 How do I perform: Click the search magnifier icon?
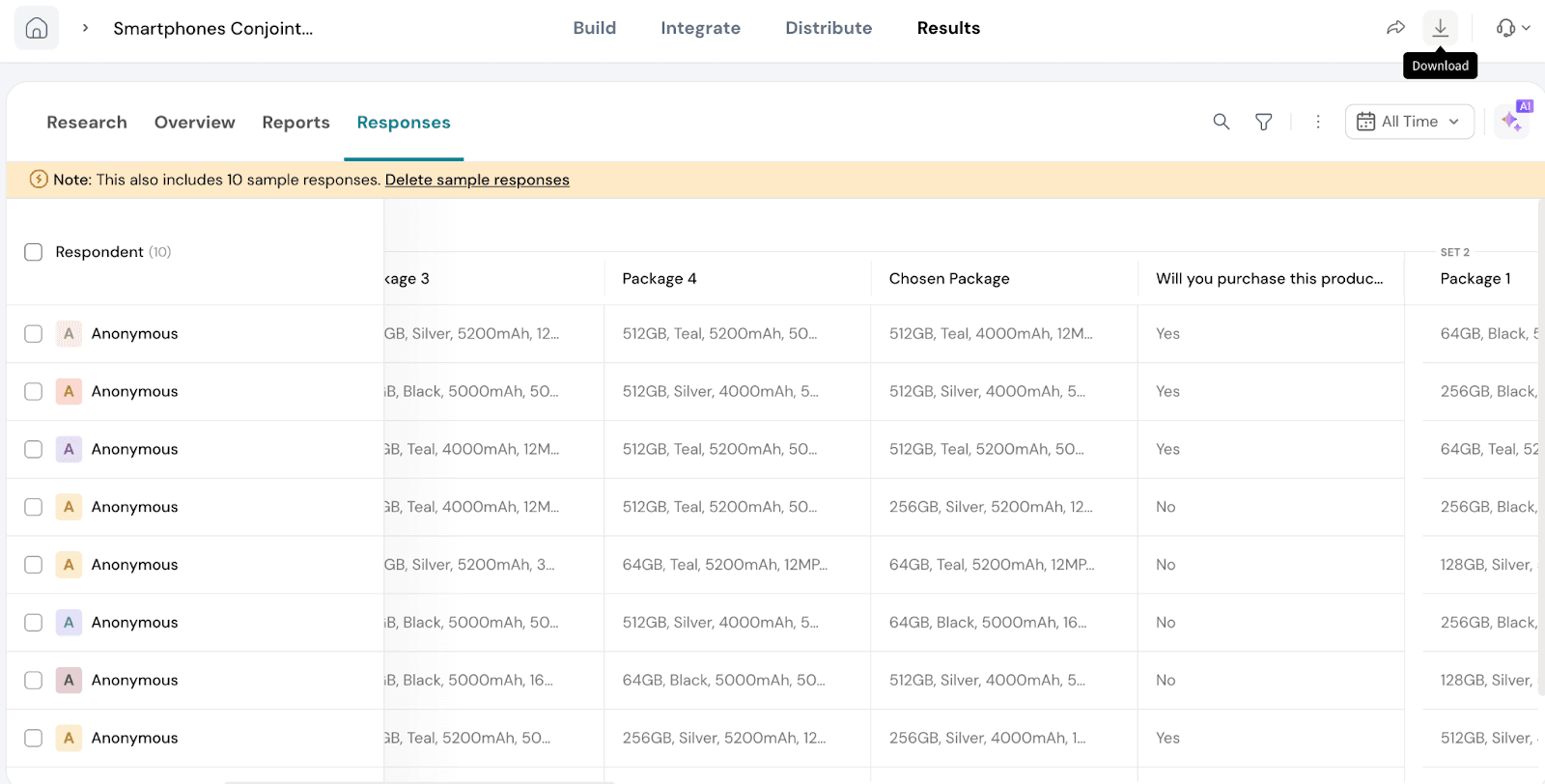pos(1222,122)
